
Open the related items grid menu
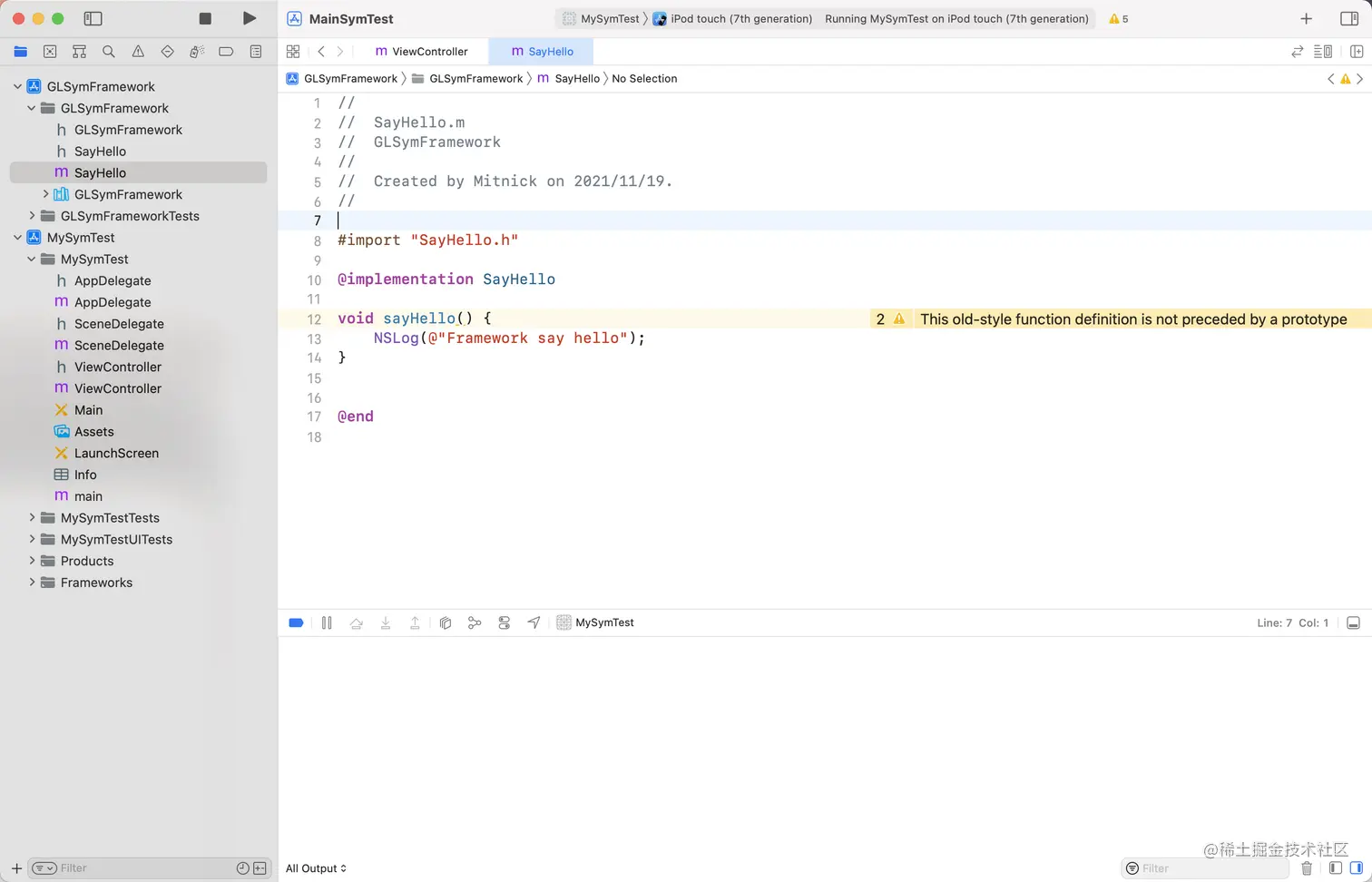[x=293, y=52]
